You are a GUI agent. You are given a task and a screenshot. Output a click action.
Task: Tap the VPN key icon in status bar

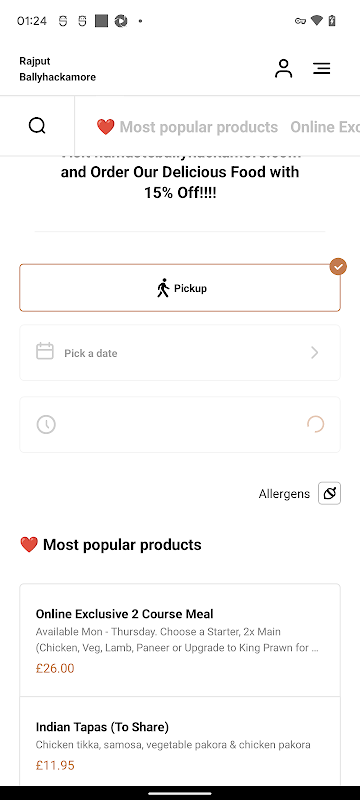(300, 21)
